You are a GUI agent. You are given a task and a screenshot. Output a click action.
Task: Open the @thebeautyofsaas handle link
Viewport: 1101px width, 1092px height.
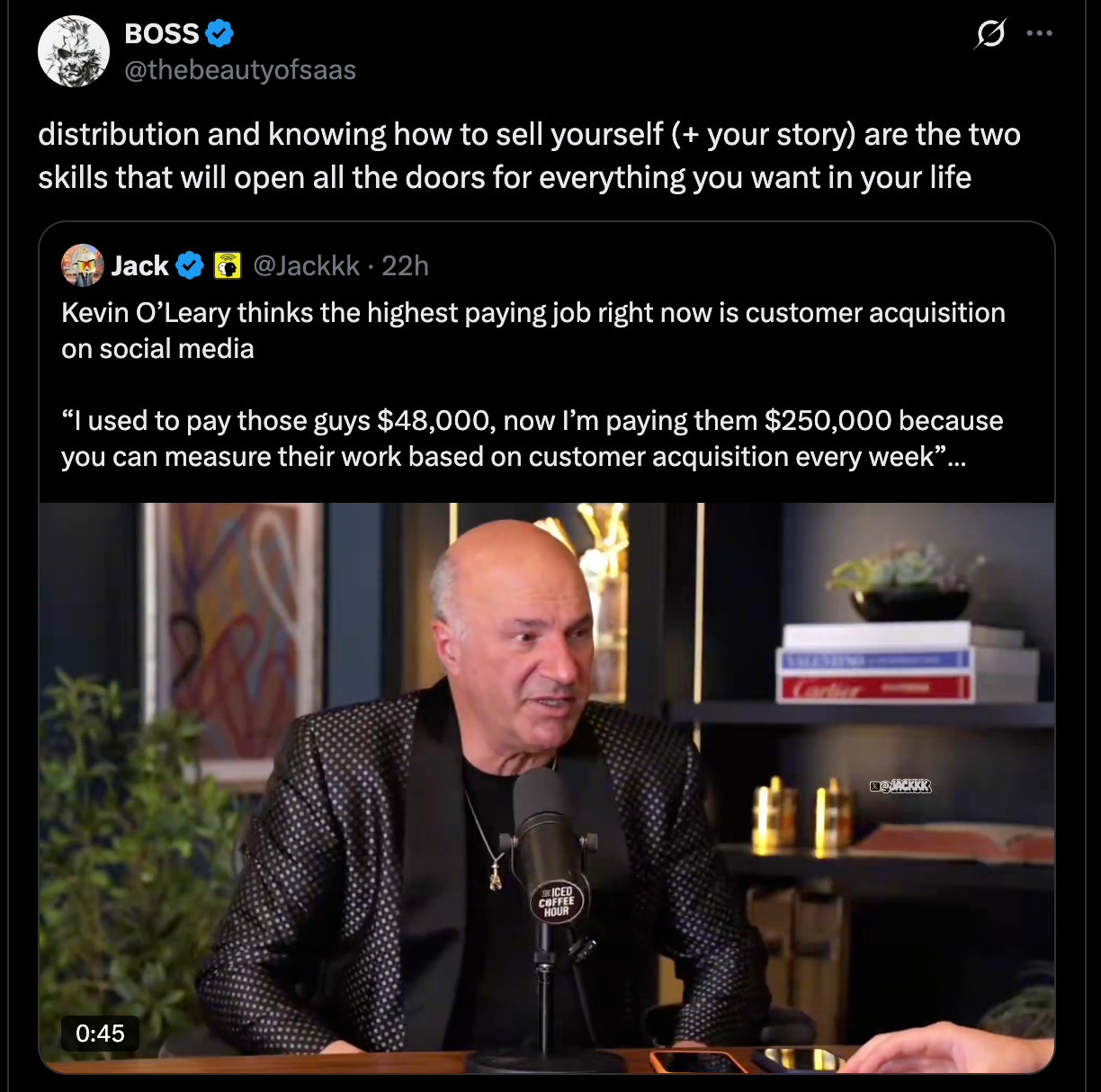[x=240, y=70]
